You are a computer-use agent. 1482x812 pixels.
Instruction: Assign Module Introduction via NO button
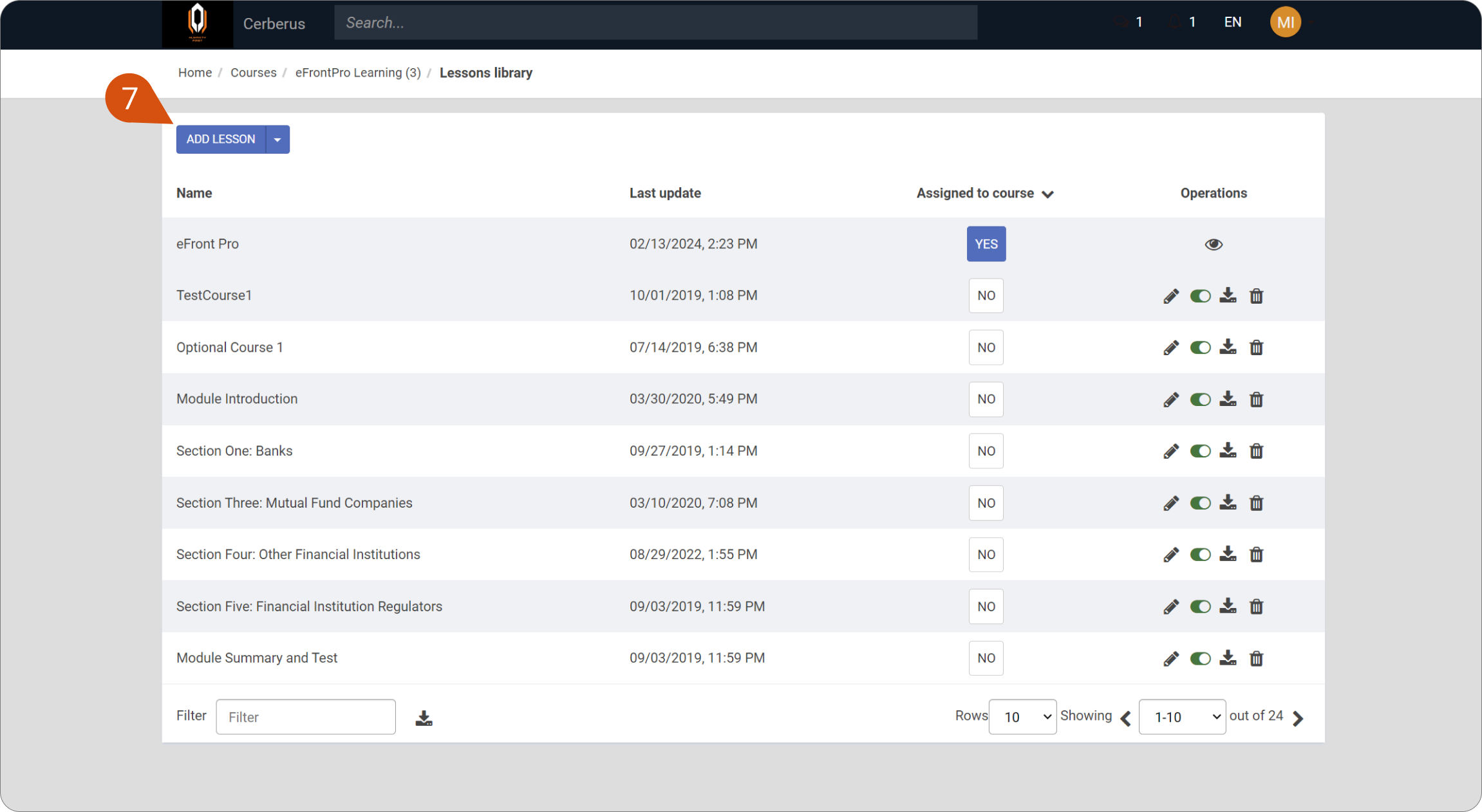[986, 400]
